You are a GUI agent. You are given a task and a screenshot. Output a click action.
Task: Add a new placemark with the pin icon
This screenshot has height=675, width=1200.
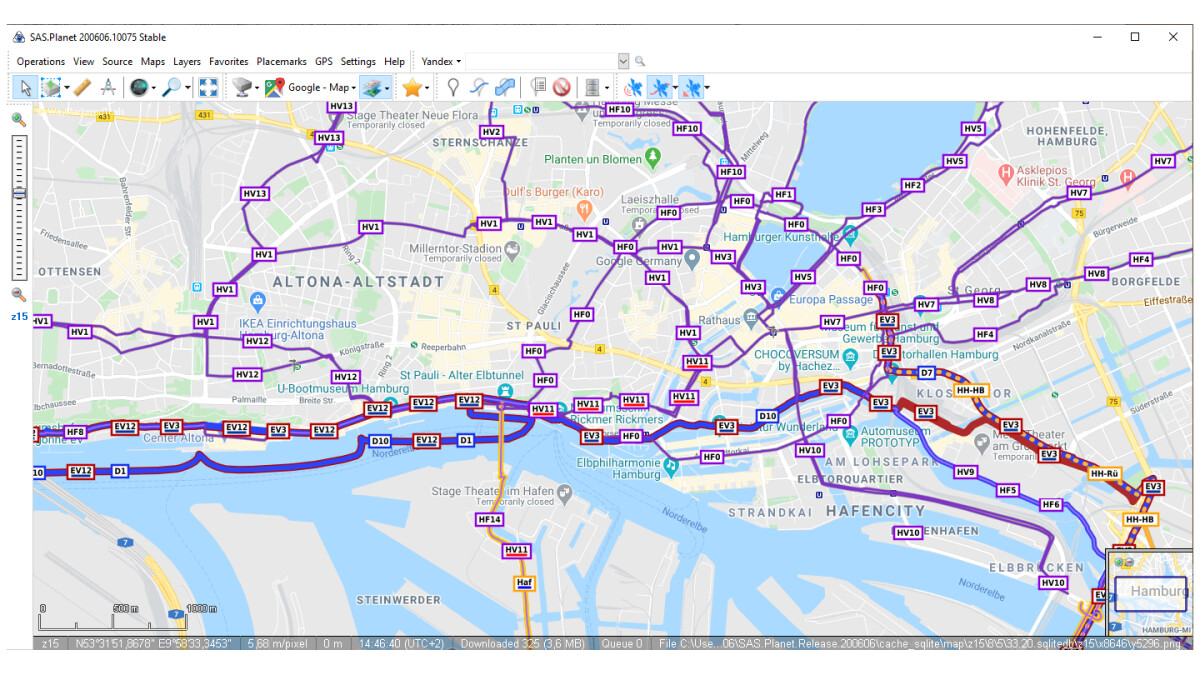pos(455,87)
